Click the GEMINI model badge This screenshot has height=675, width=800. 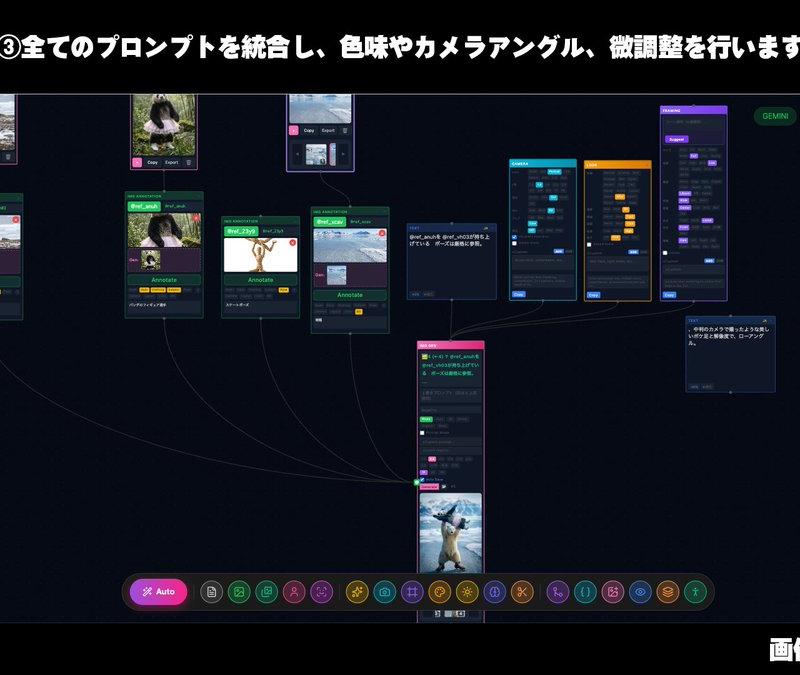(775, 116)
